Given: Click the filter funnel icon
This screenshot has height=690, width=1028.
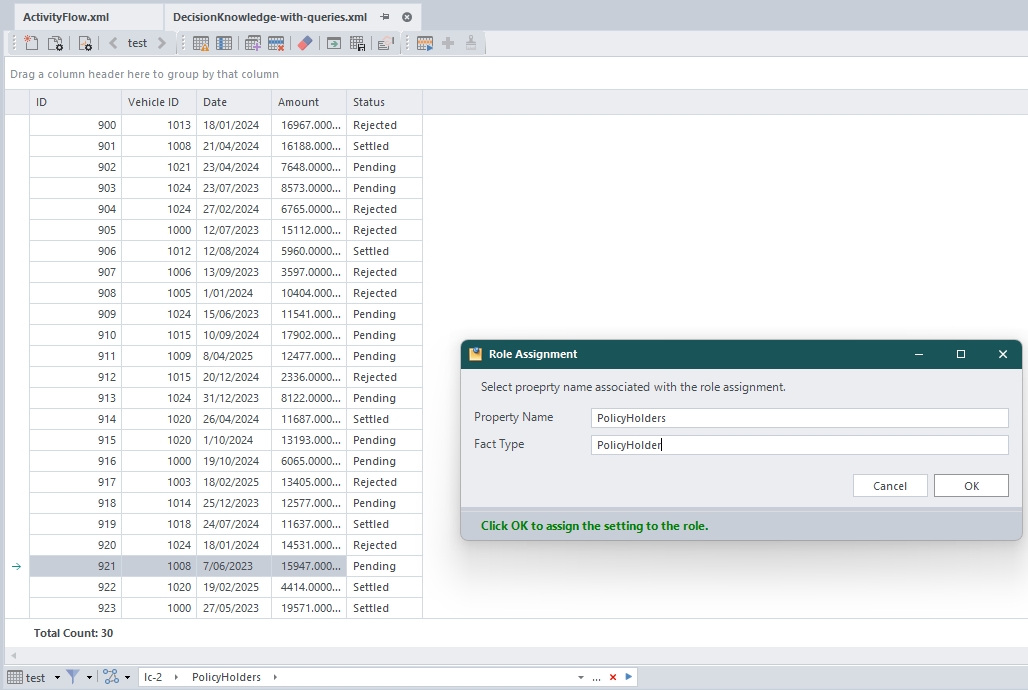Looking at the screenshot, I should click(73, 677).
